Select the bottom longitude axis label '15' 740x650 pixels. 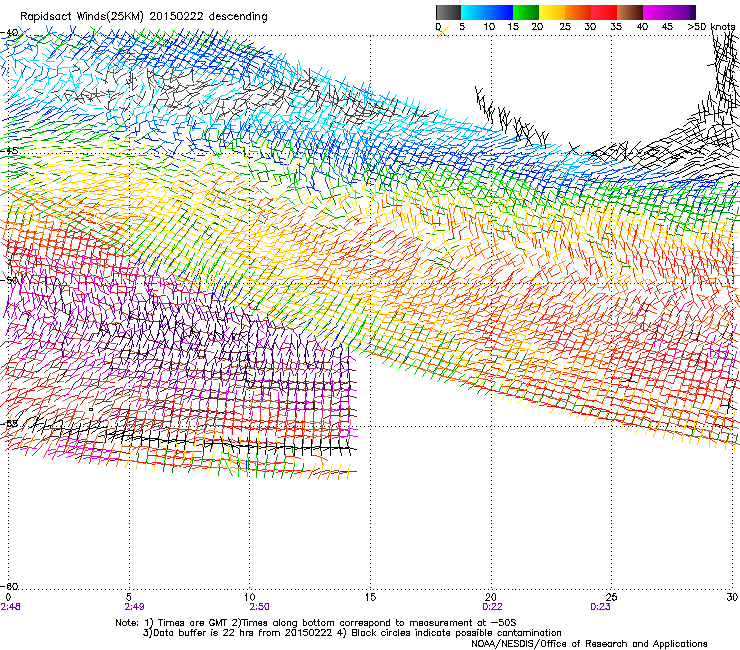[x=370, y=597]
